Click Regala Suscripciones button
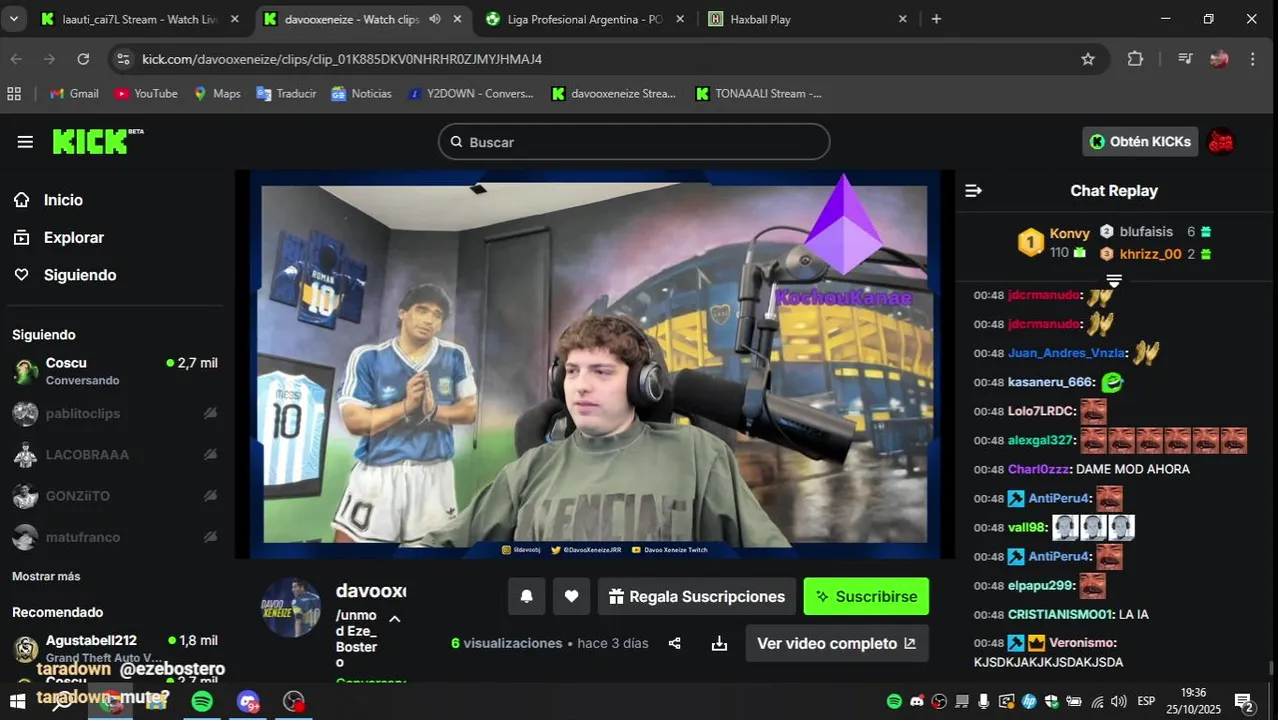 pyautogui.click(x=697, y=596)
